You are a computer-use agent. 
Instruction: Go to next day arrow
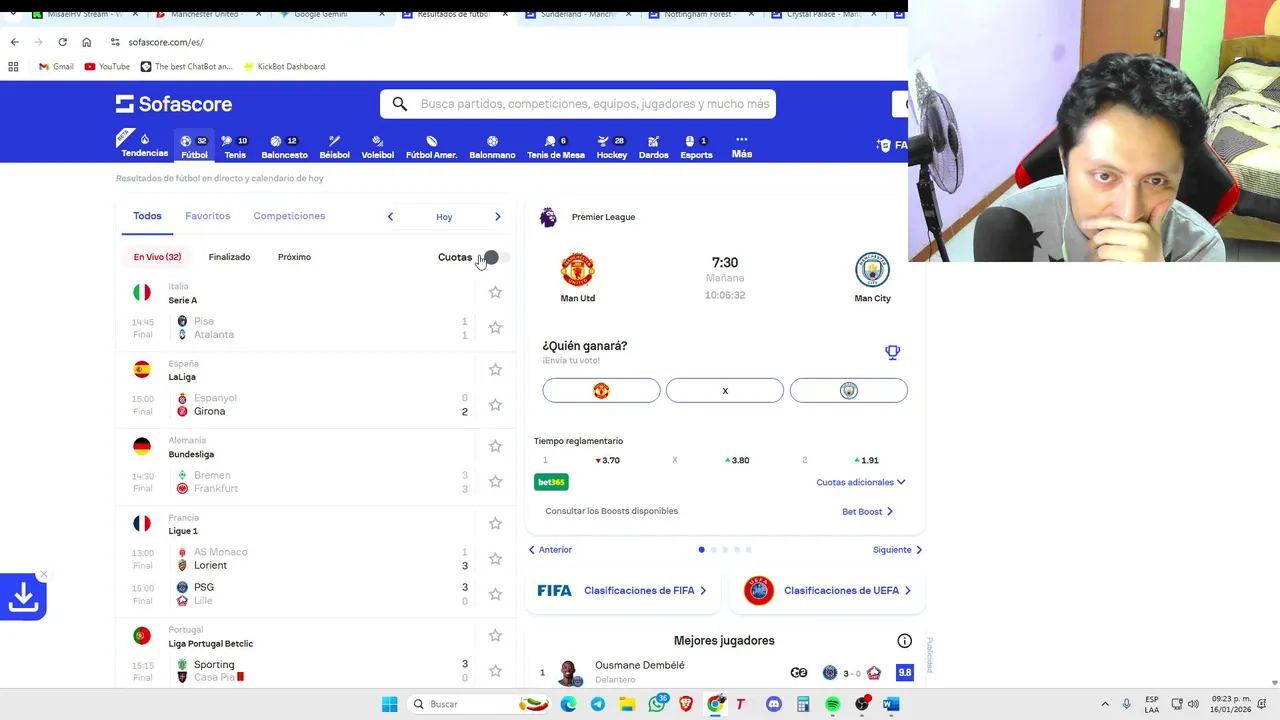(497, 217)
